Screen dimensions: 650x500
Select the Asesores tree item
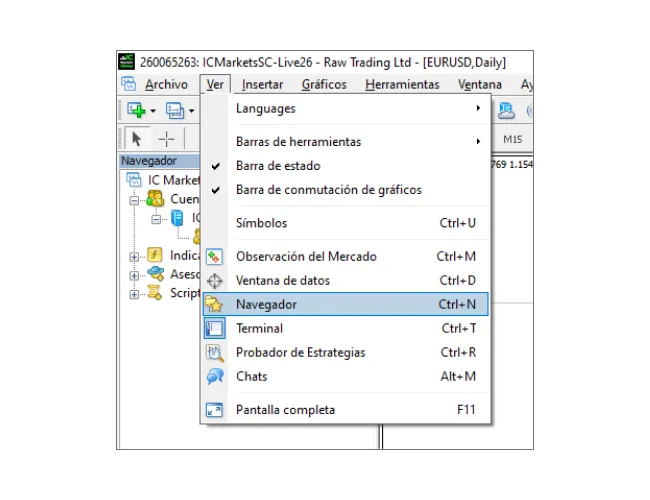(x=185, y=274)
